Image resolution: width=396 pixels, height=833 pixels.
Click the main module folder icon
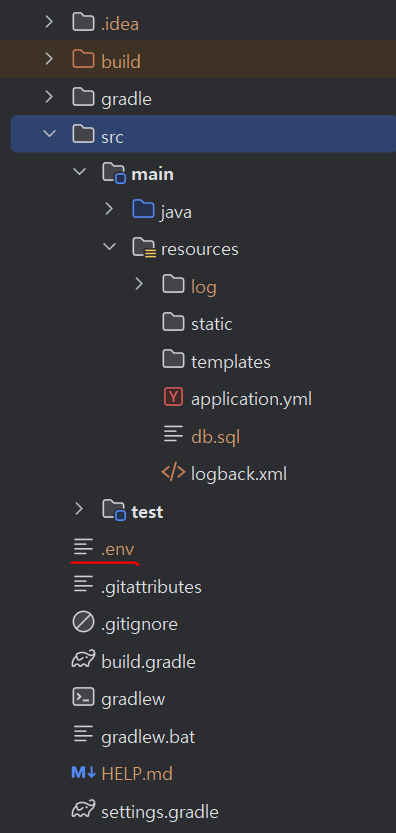pos(114,173)
